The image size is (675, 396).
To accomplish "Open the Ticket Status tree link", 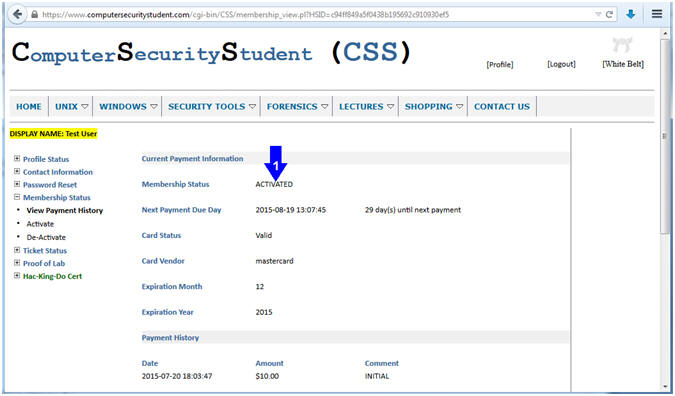I will pyautogui.click(x=45, y=251).
